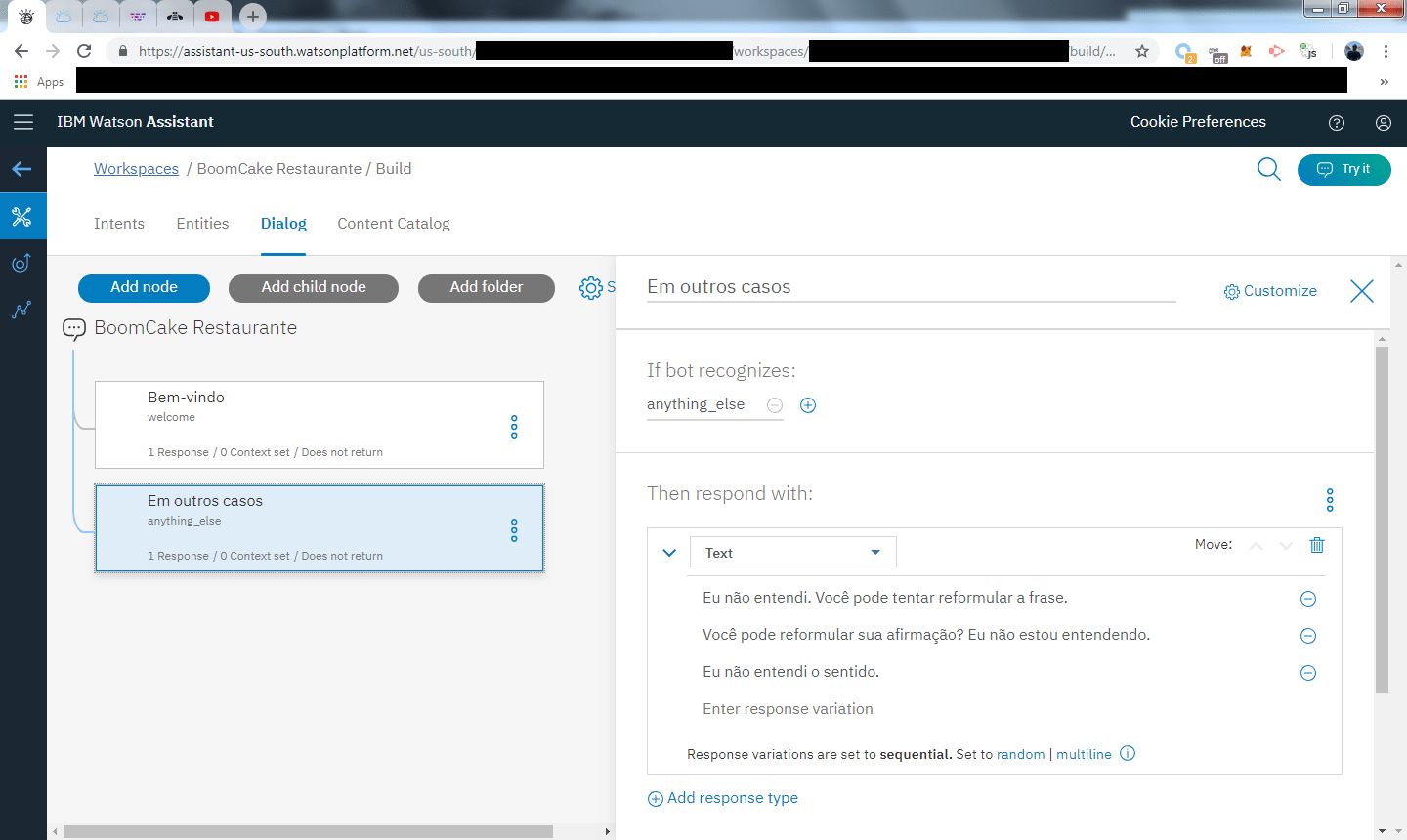Select the Dialog tab
The height and width of the screenshot is (840, 1407).
[x=283, y=224]
